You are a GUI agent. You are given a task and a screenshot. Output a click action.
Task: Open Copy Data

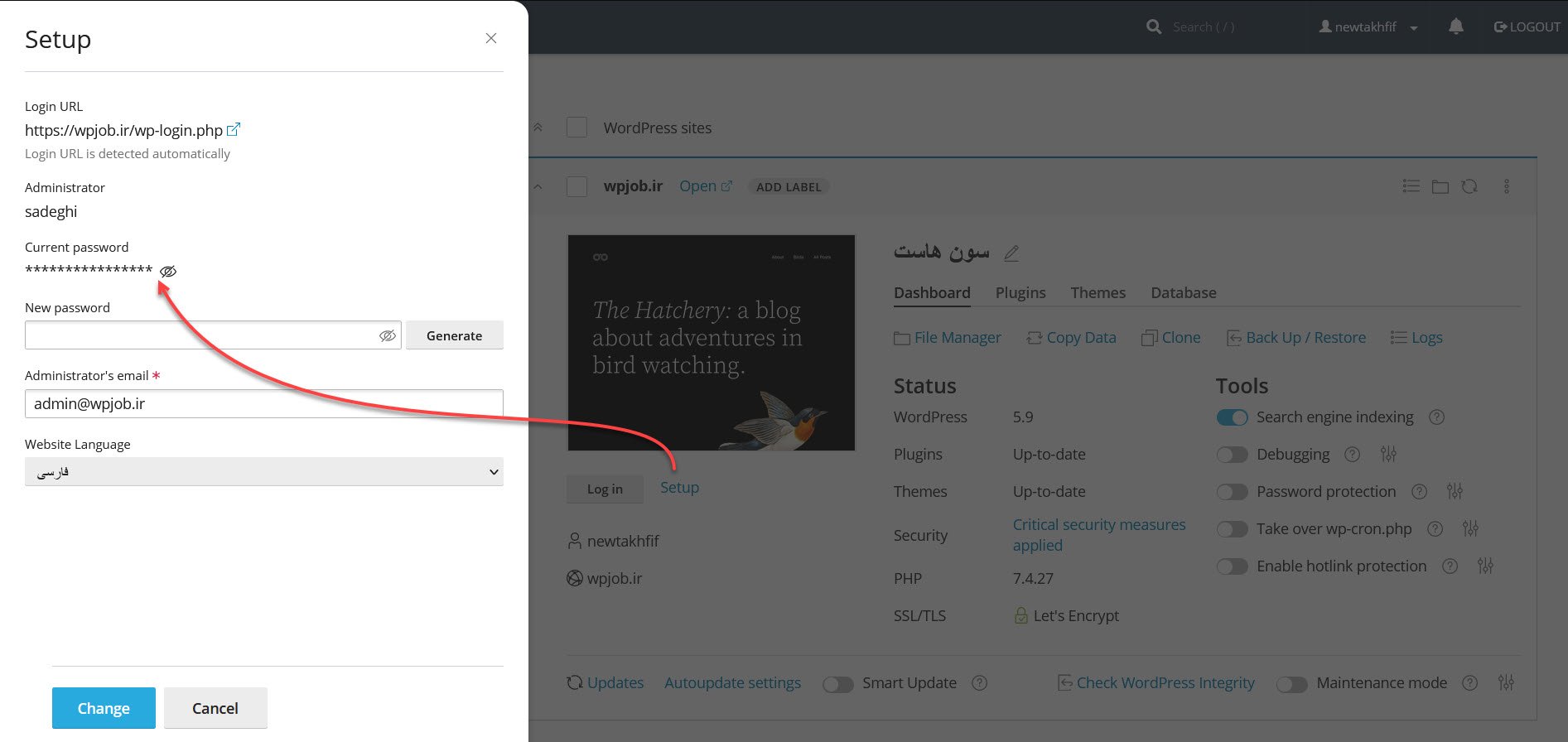pyautogui.click(x=1071, y=338)
